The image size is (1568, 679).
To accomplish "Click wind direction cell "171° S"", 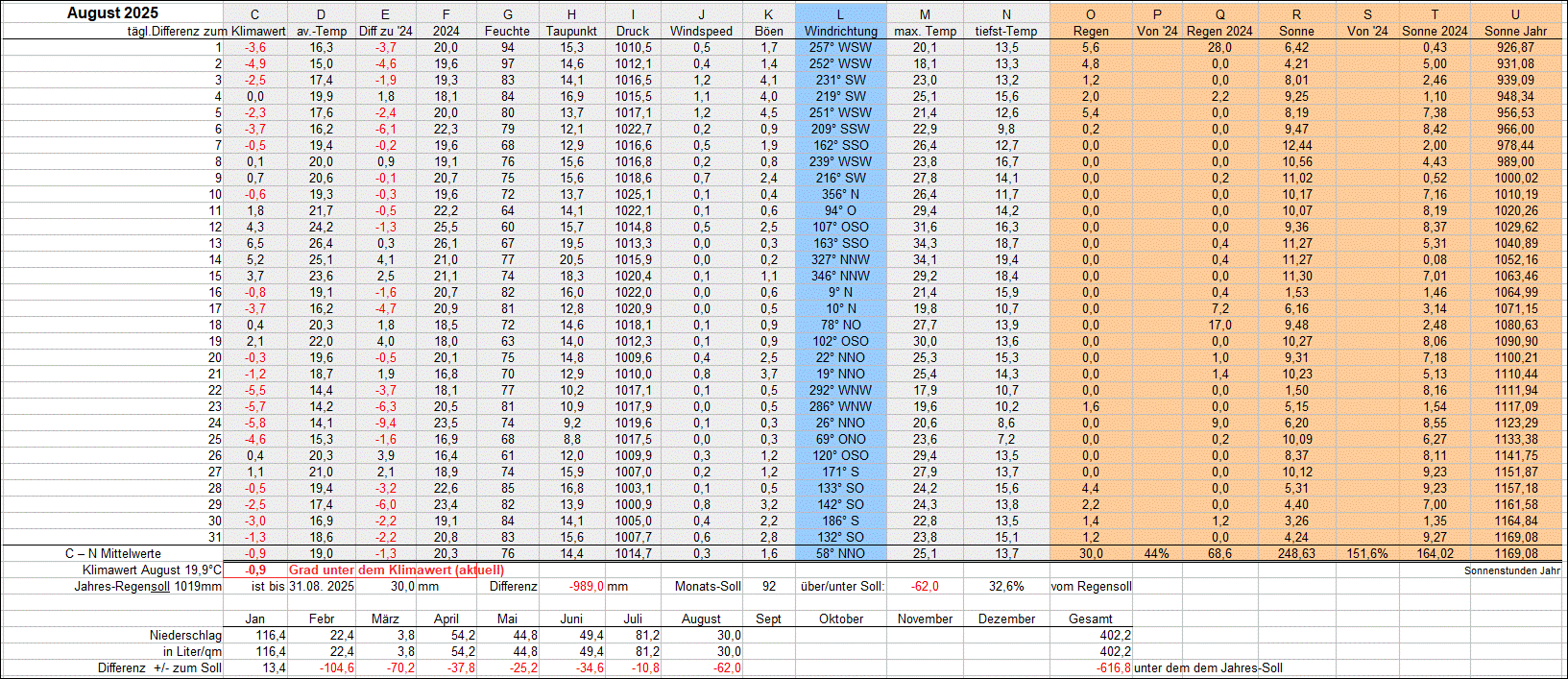I will (840, 472).
